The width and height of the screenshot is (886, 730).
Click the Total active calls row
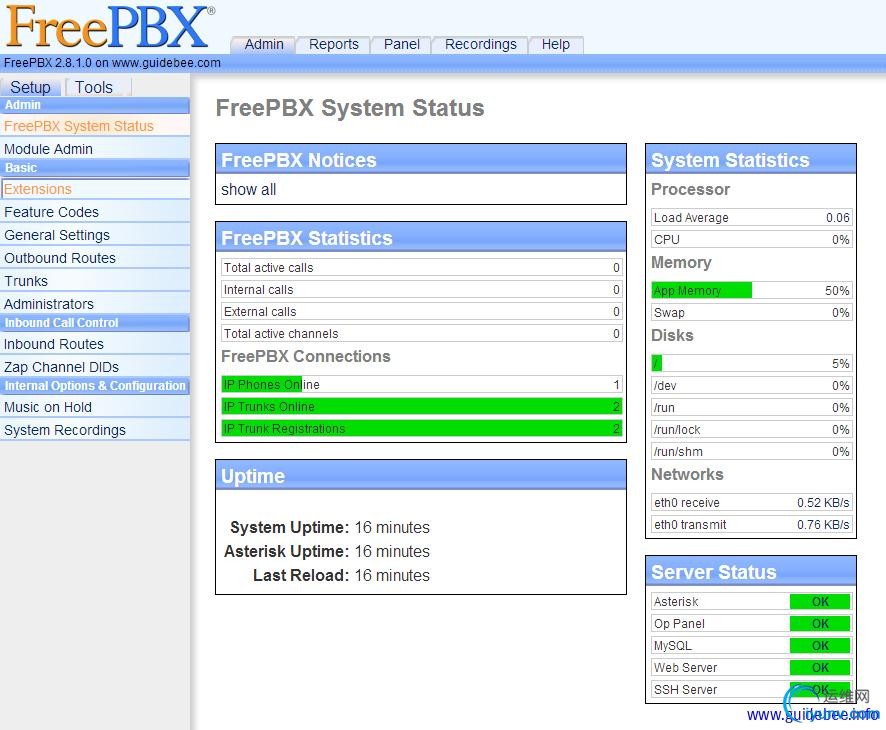pos(422,268)
